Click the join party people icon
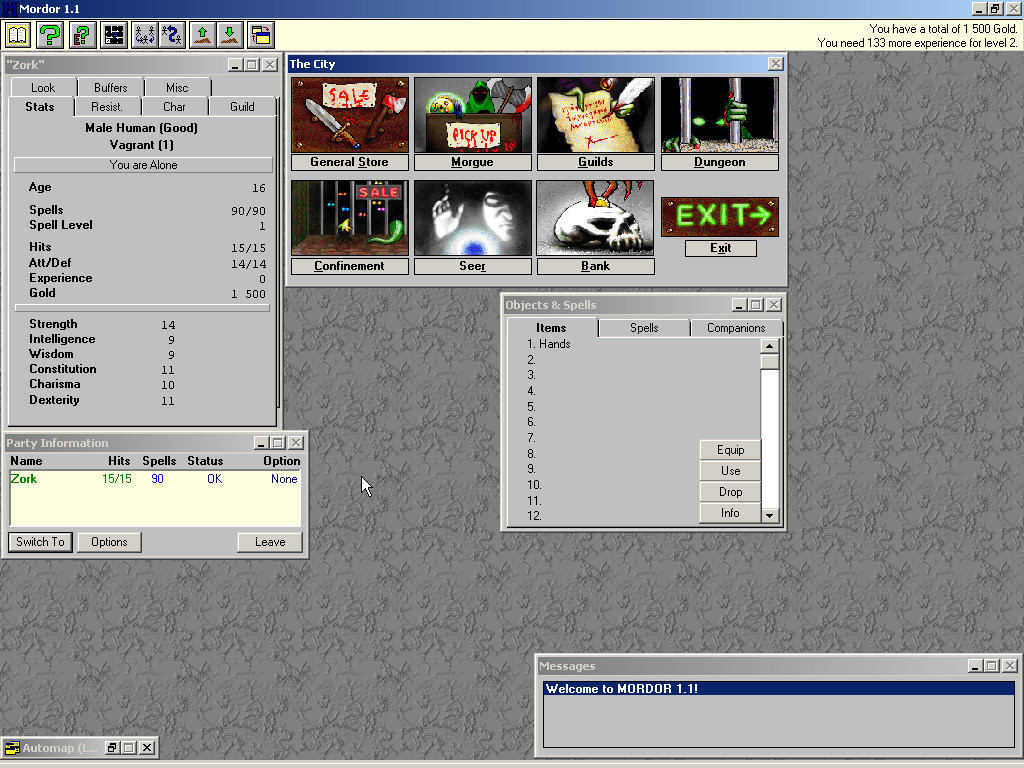Viewport: 1024px width, 768px height. pos(145,35)
